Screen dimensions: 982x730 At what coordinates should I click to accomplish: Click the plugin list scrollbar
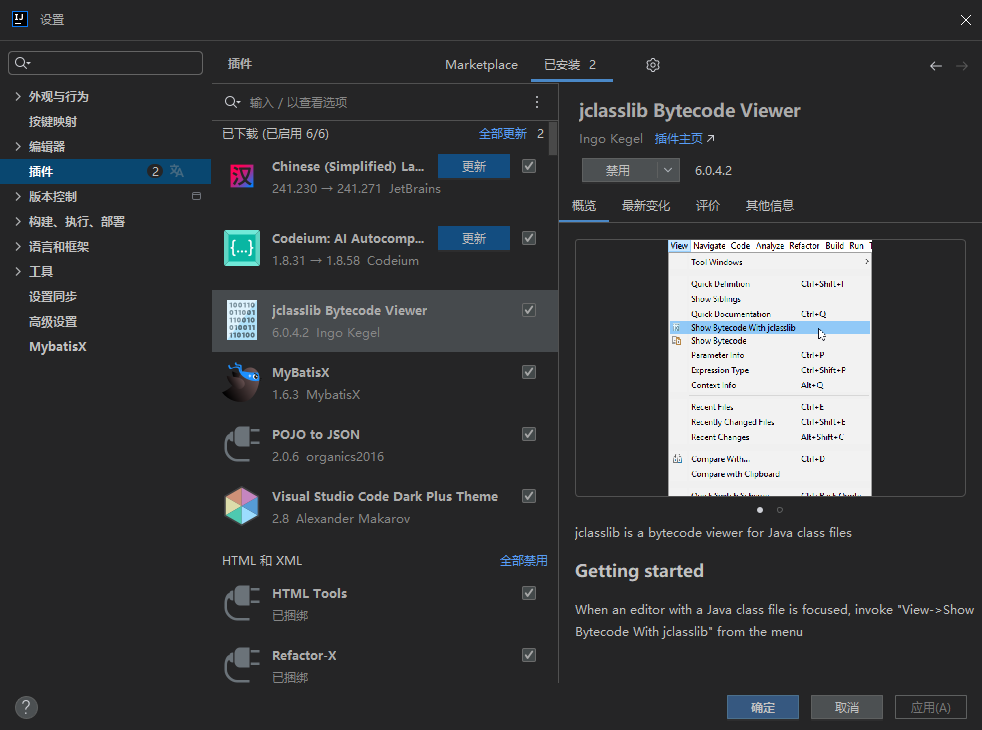point(553,138)
